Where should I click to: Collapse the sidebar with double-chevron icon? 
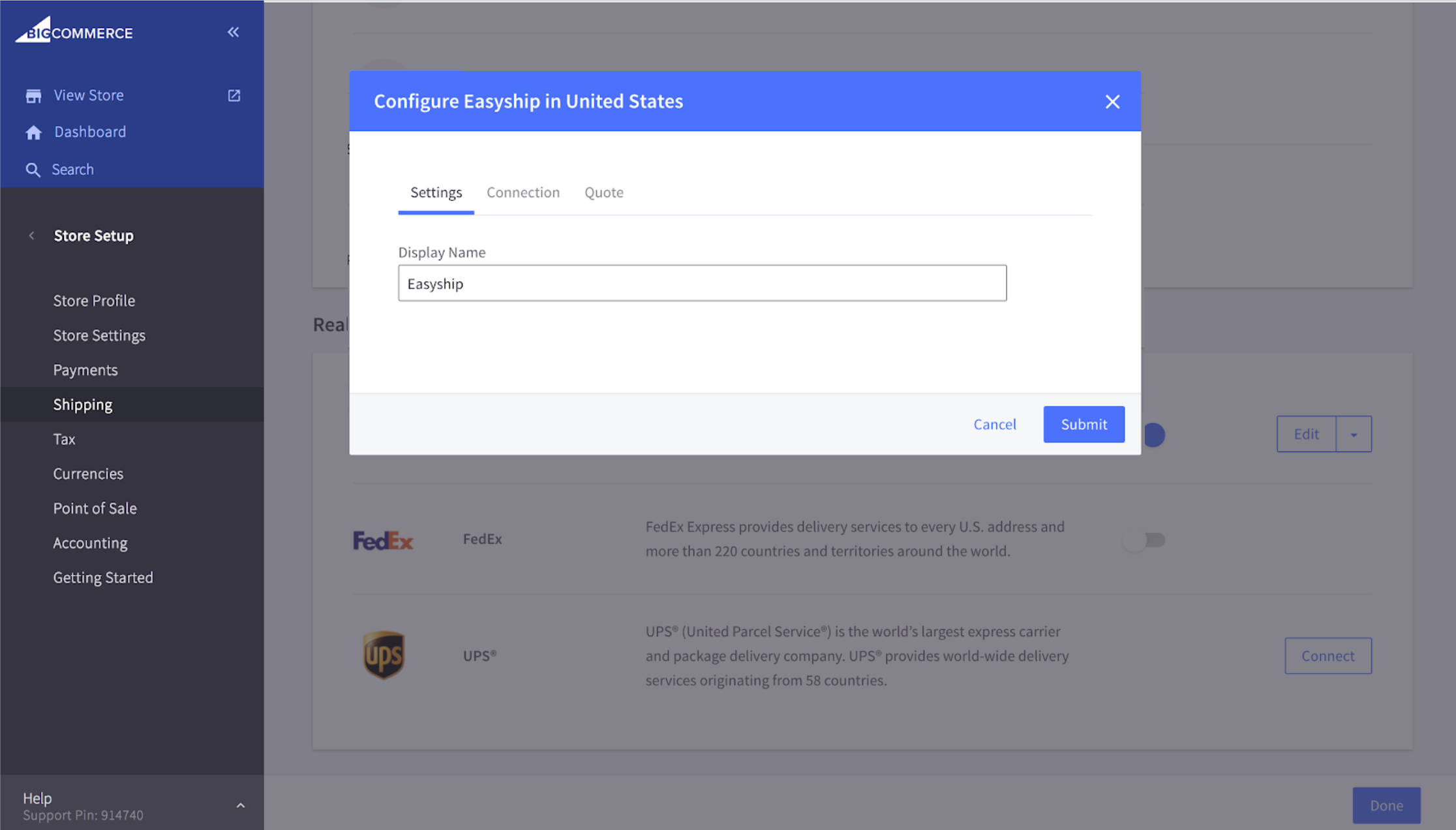tap(233, 32)
